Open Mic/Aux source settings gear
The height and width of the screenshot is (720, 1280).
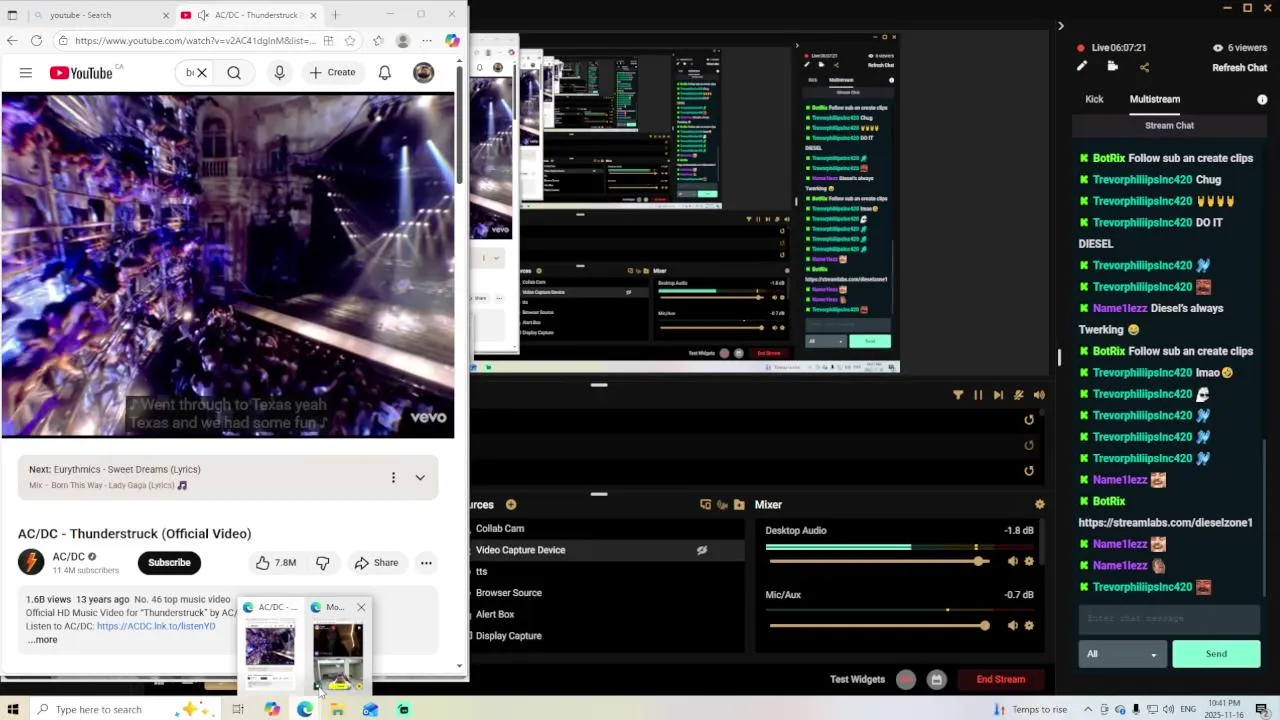[x=1029, y=626]
